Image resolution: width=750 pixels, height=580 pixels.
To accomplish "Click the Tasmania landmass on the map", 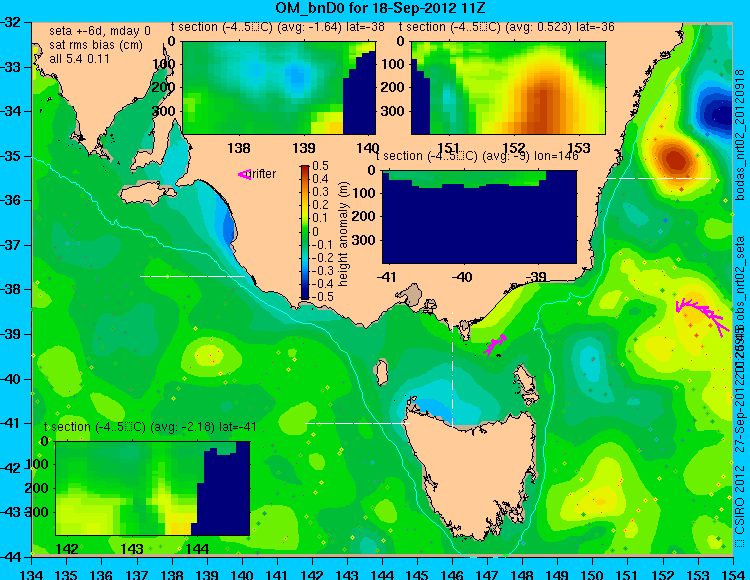I will pyautogui.click(x=473, y=473).
